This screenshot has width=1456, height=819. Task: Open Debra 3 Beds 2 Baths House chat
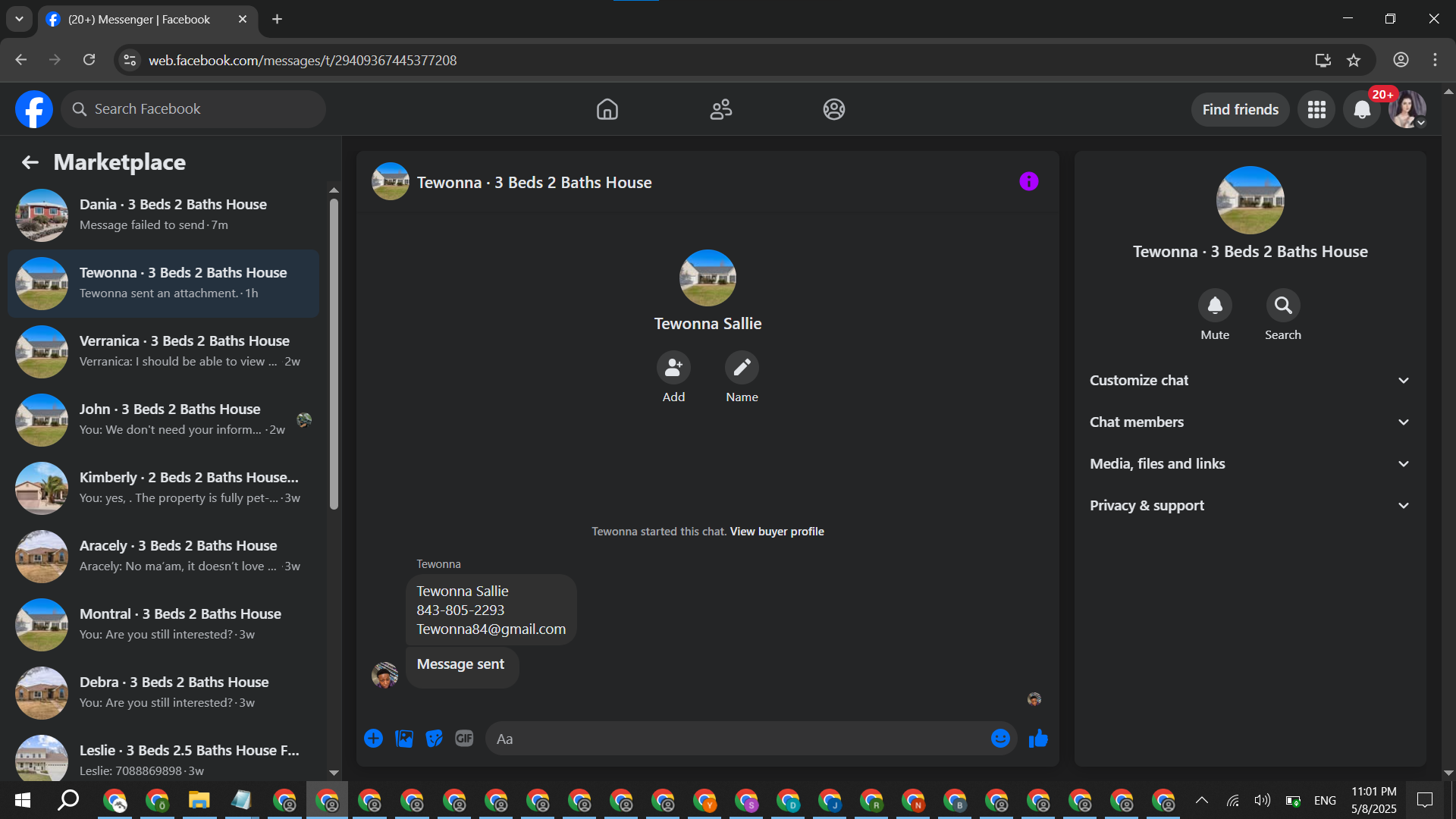point(163,693)
